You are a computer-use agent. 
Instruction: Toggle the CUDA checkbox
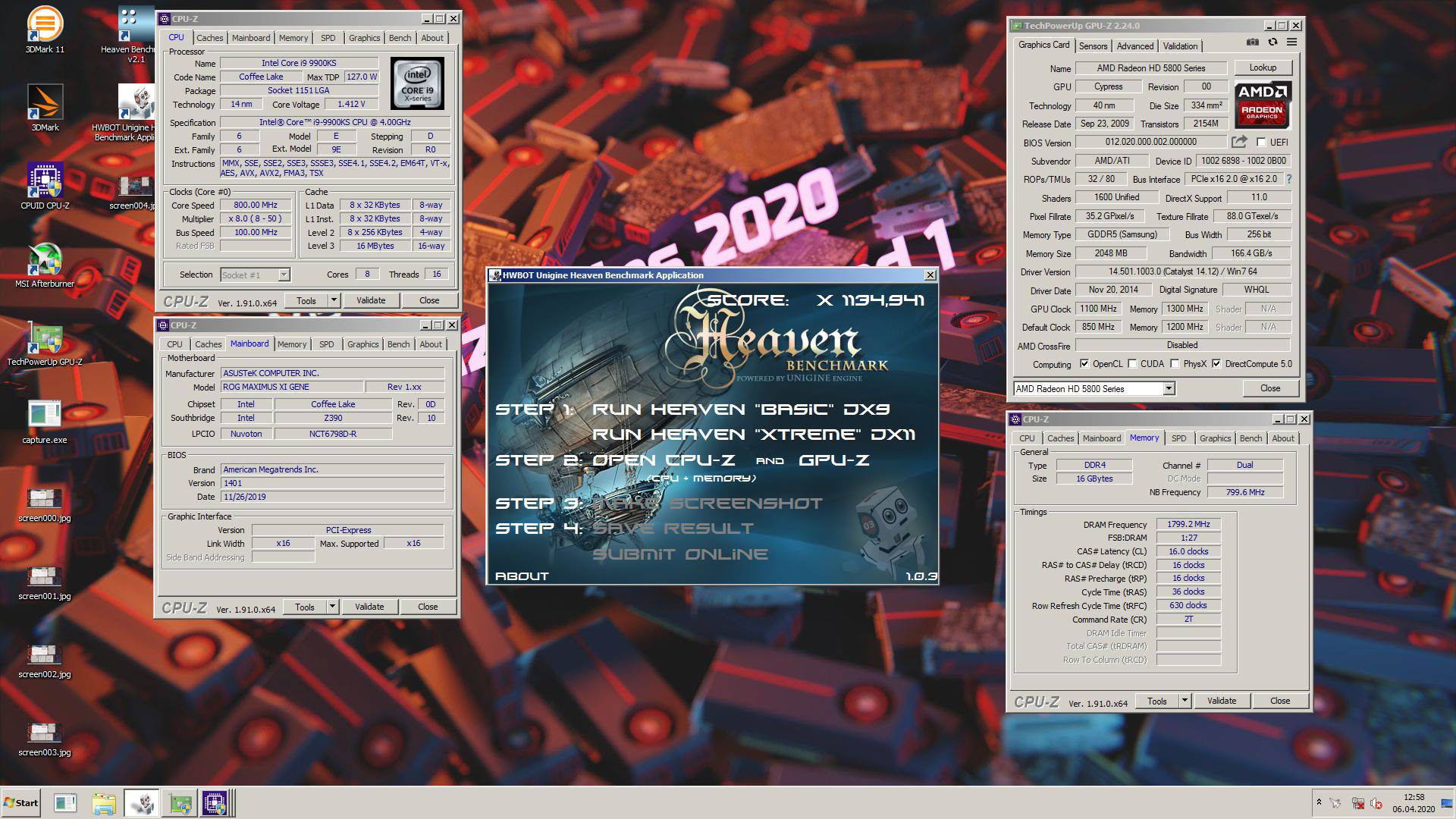1132,364
